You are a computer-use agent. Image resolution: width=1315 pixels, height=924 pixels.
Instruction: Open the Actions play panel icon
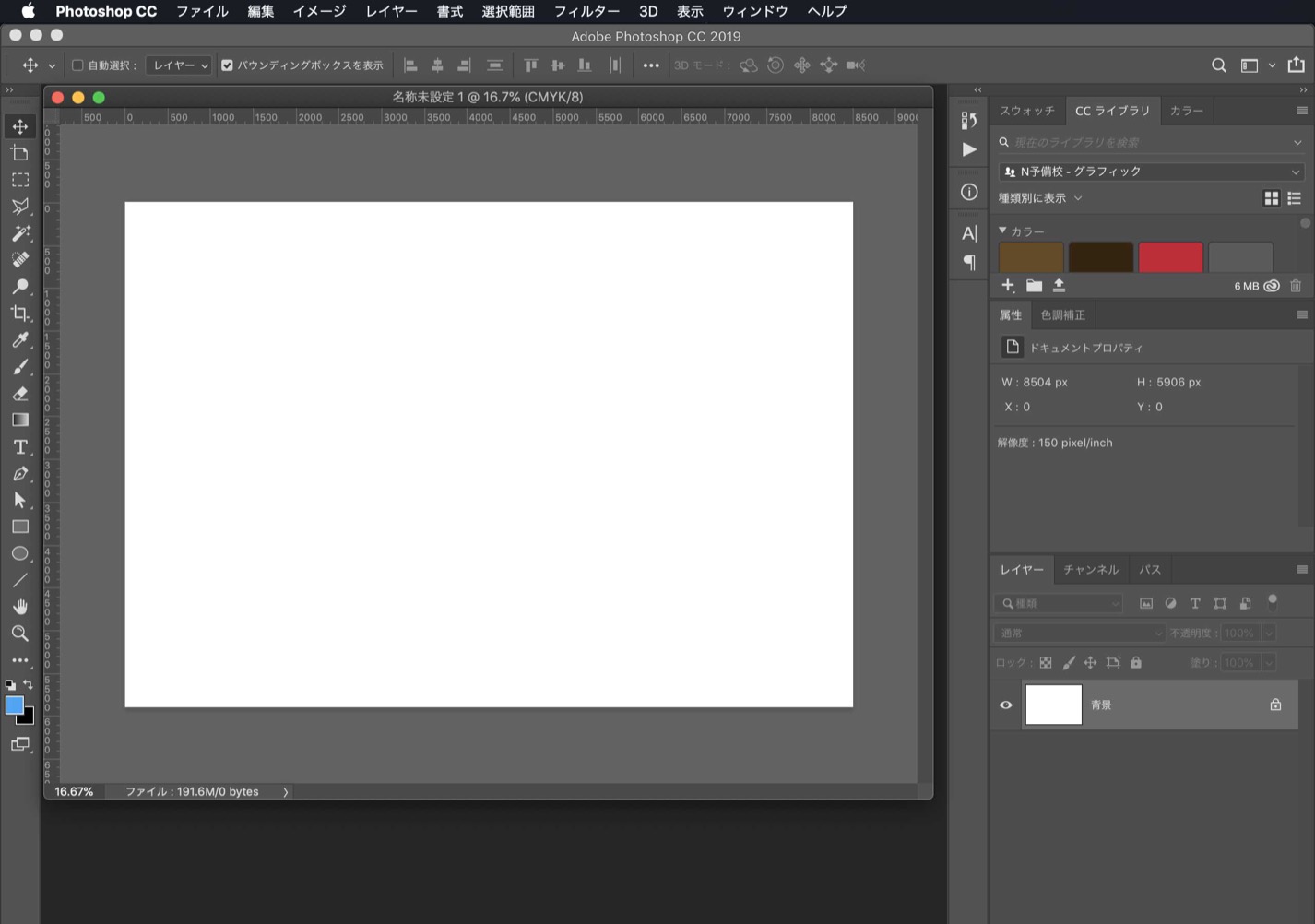tap(969, 149)
